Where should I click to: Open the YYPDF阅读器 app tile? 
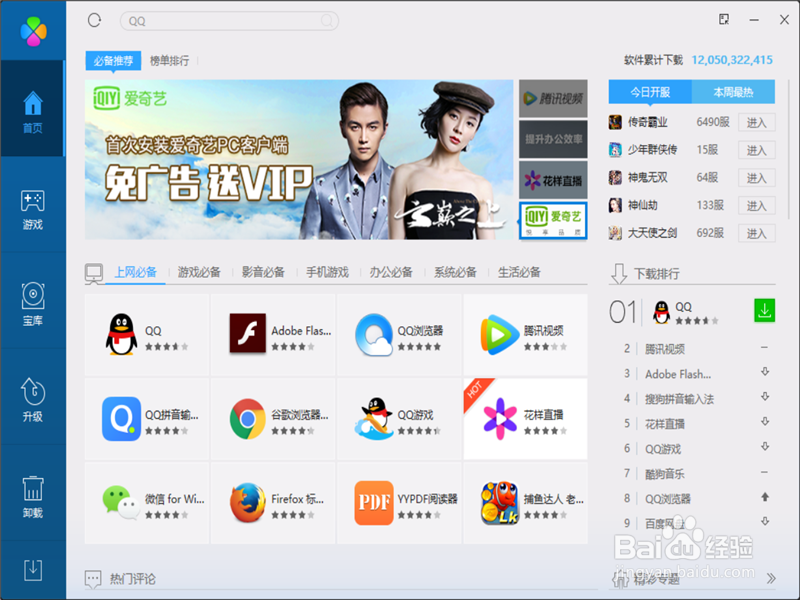click(399, 503)
